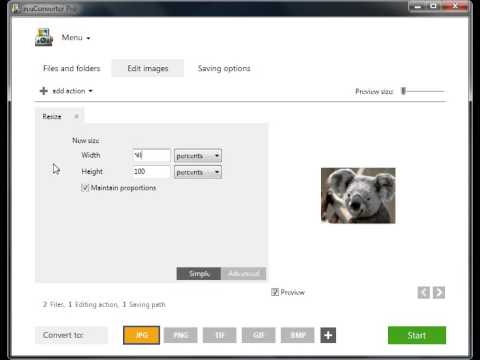Click the files and actions status text
The width and height of the screenshot is (480, 360).
[x=104, y=304]
